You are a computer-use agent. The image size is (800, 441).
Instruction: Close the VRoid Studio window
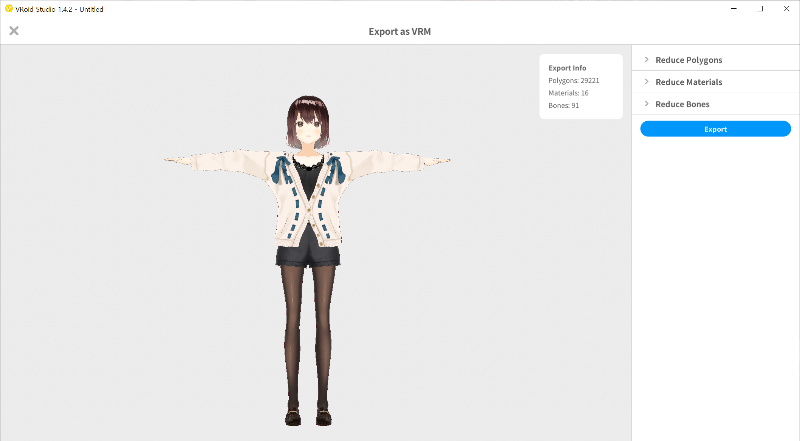click(x=786, y=9)
